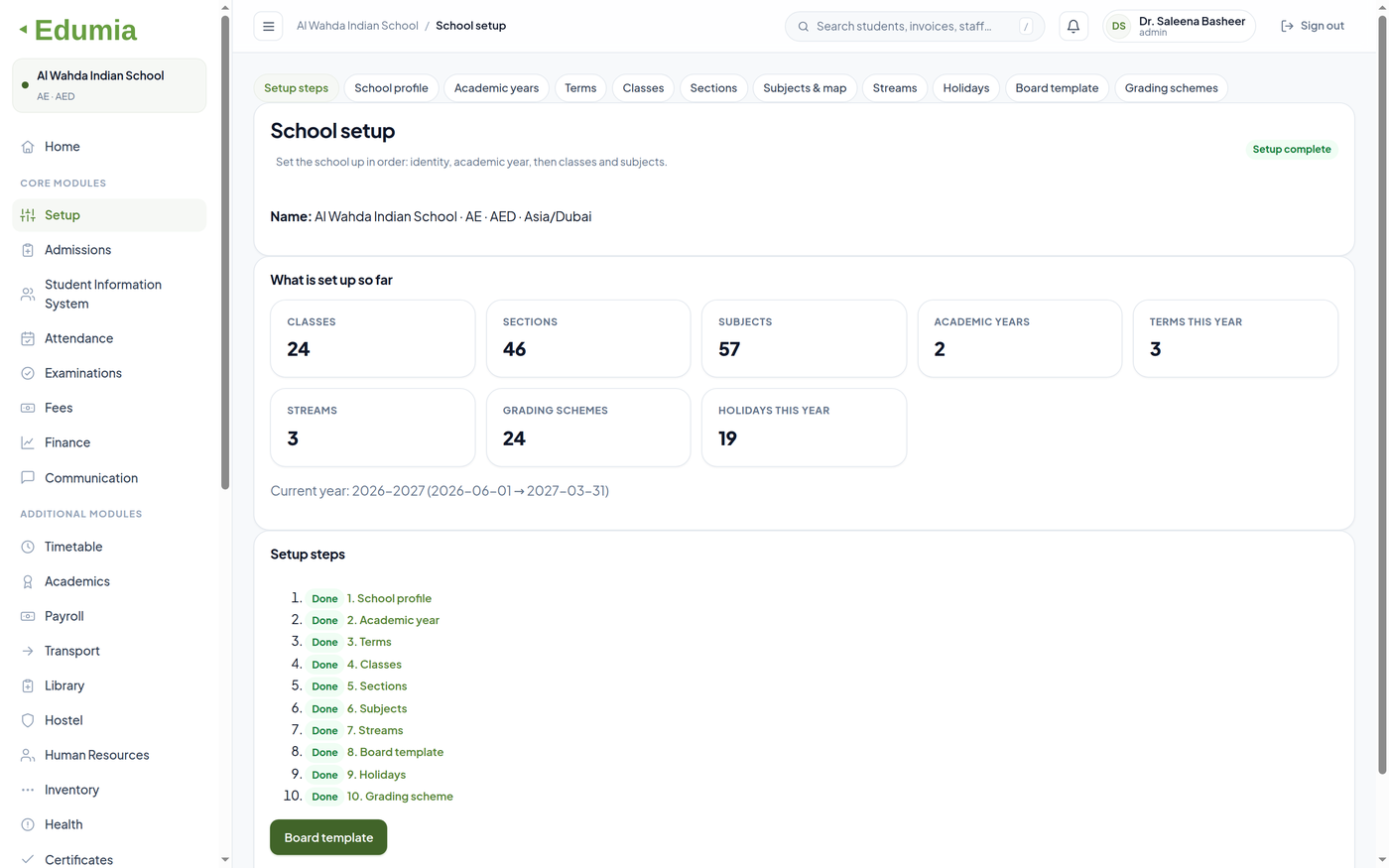
Task: Focus the search students, invoices field
Action: click(x=914, y=27)
